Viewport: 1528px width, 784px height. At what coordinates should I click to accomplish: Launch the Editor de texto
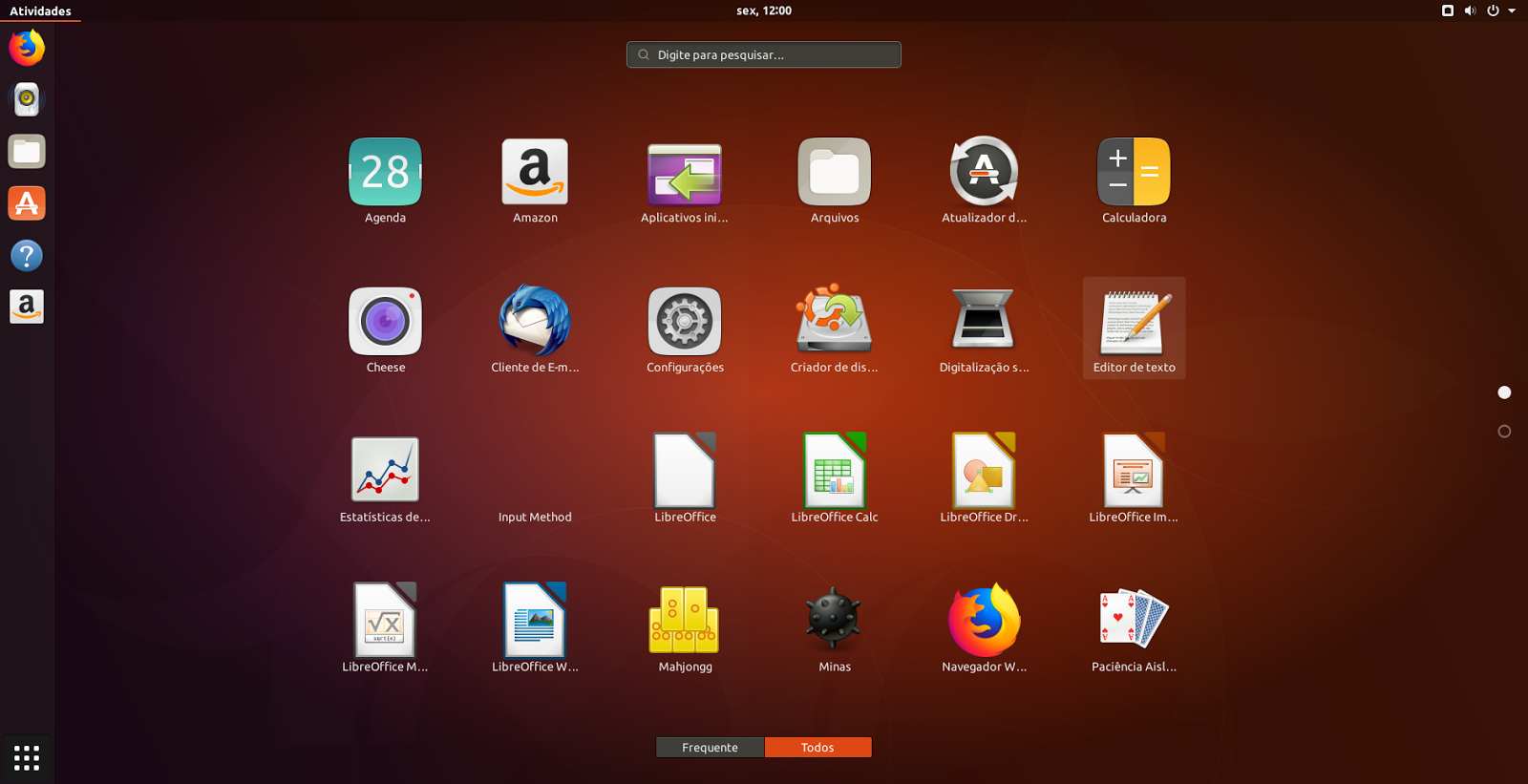pyautogui.click(x=1134, y=329)
